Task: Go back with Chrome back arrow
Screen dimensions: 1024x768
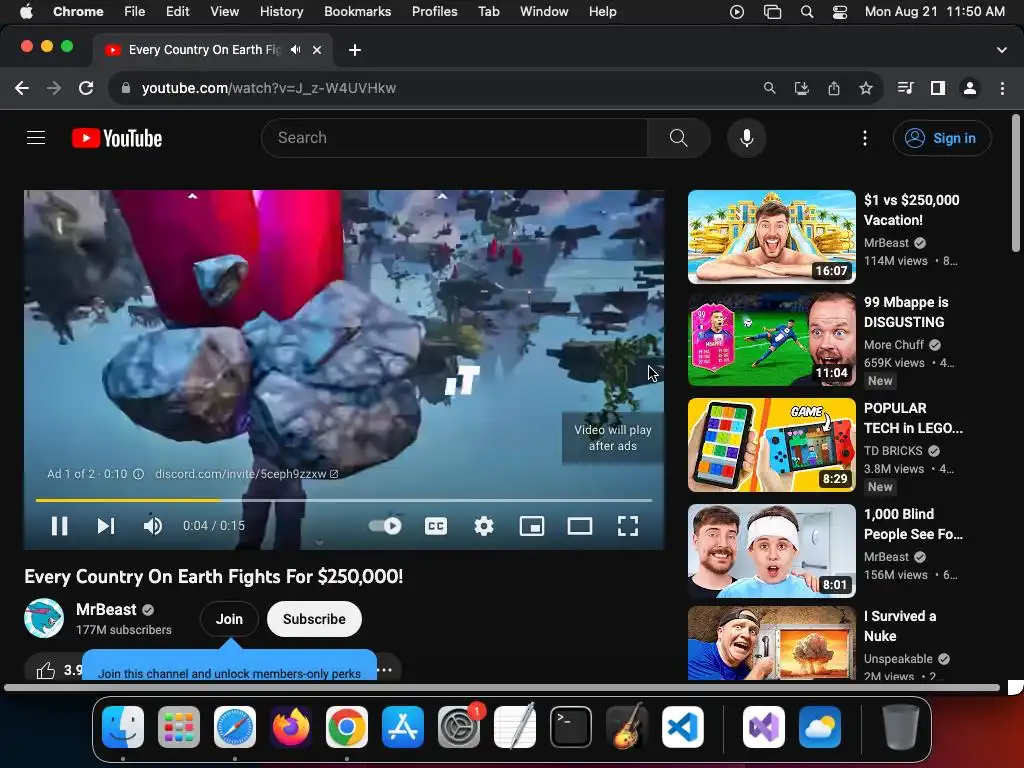Action: coord(22,88)
